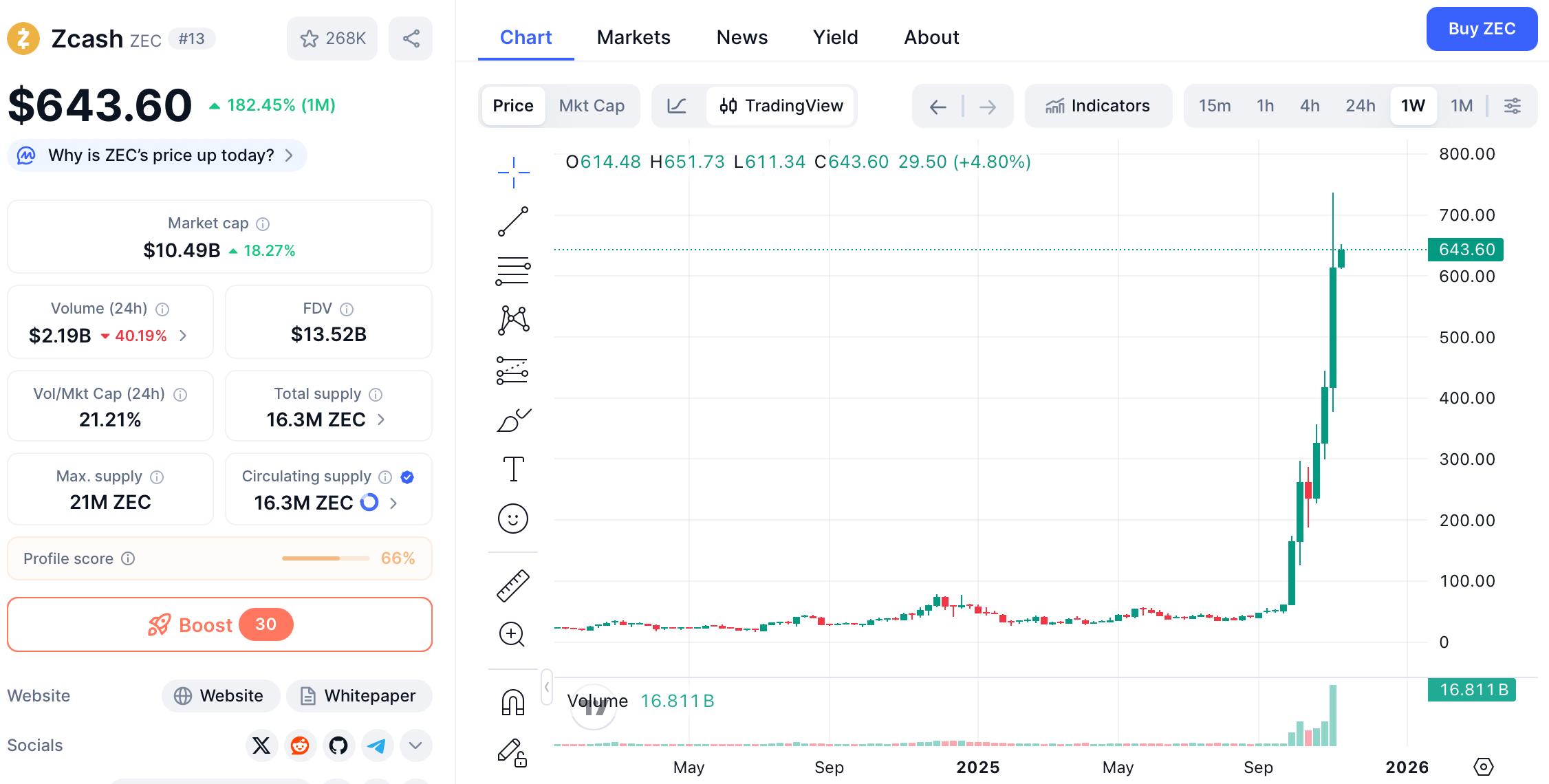Open the Zcash Whitepaper
1549x784 pixels.
coord(358,696)
